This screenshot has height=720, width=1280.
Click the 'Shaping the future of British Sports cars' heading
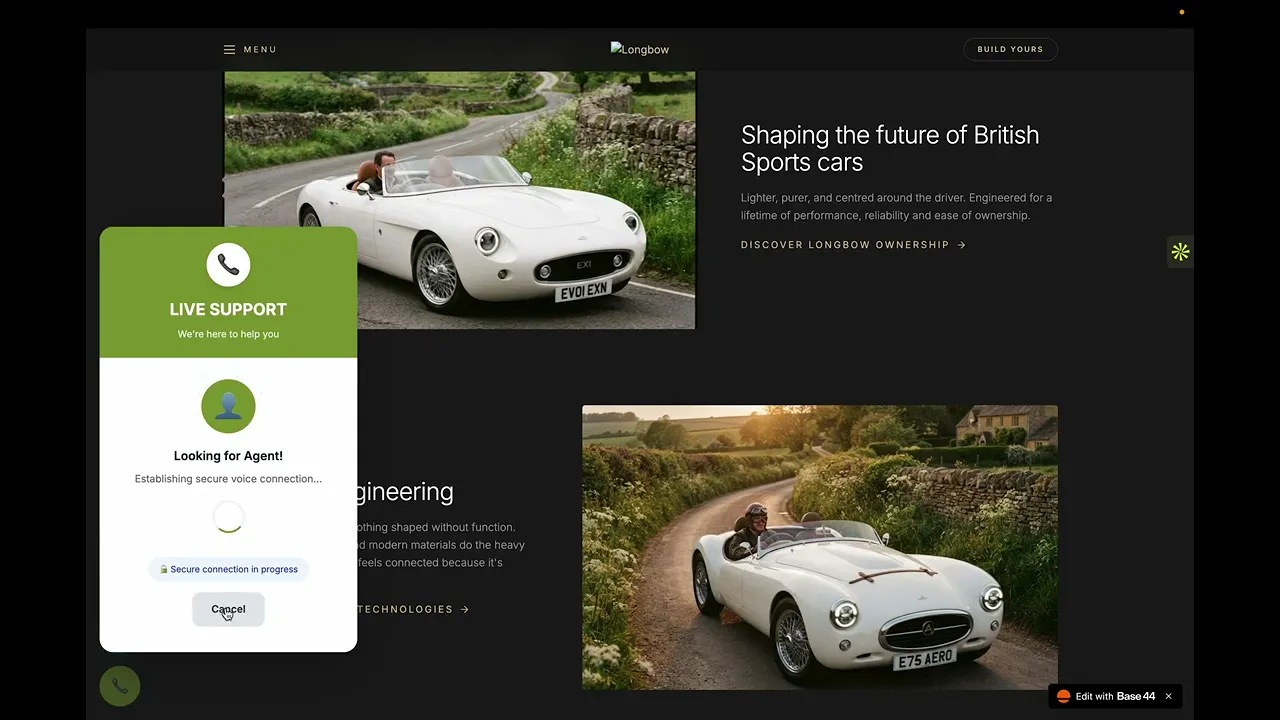coord(890,149)
